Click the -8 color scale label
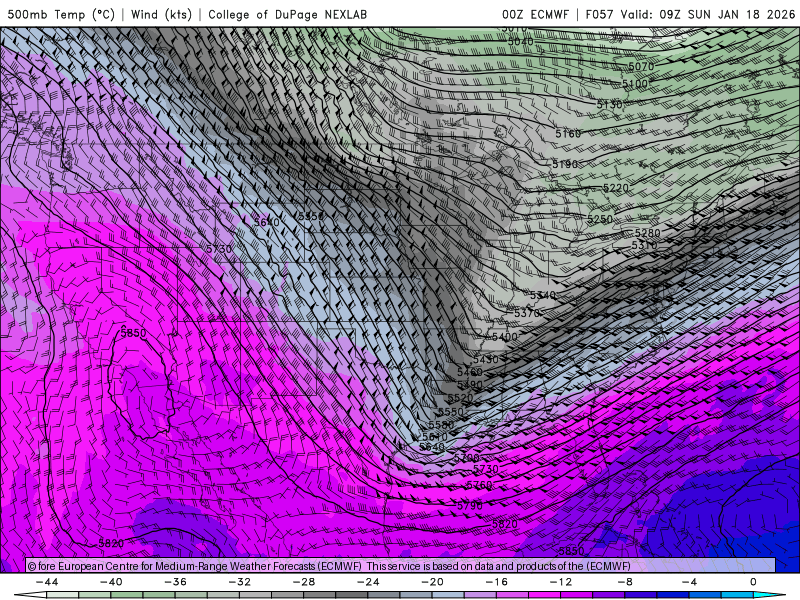The width and height of the screenshot is (800, 600). (x=626, y=582)
